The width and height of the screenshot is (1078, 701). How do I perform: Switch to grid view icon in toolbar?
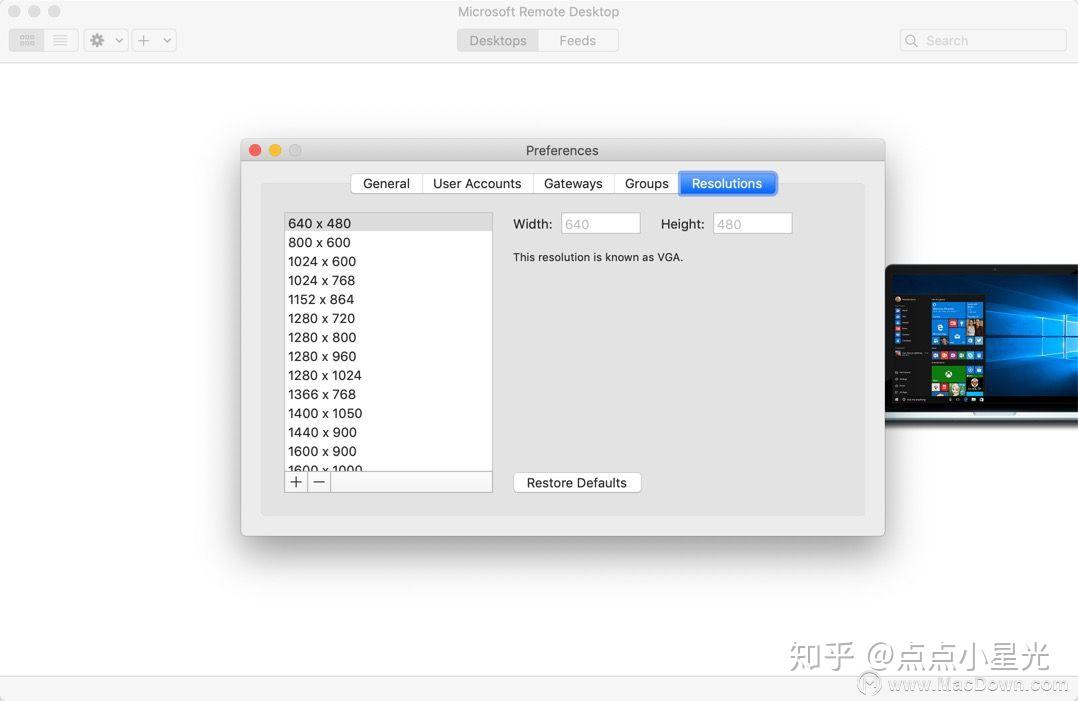28,41
